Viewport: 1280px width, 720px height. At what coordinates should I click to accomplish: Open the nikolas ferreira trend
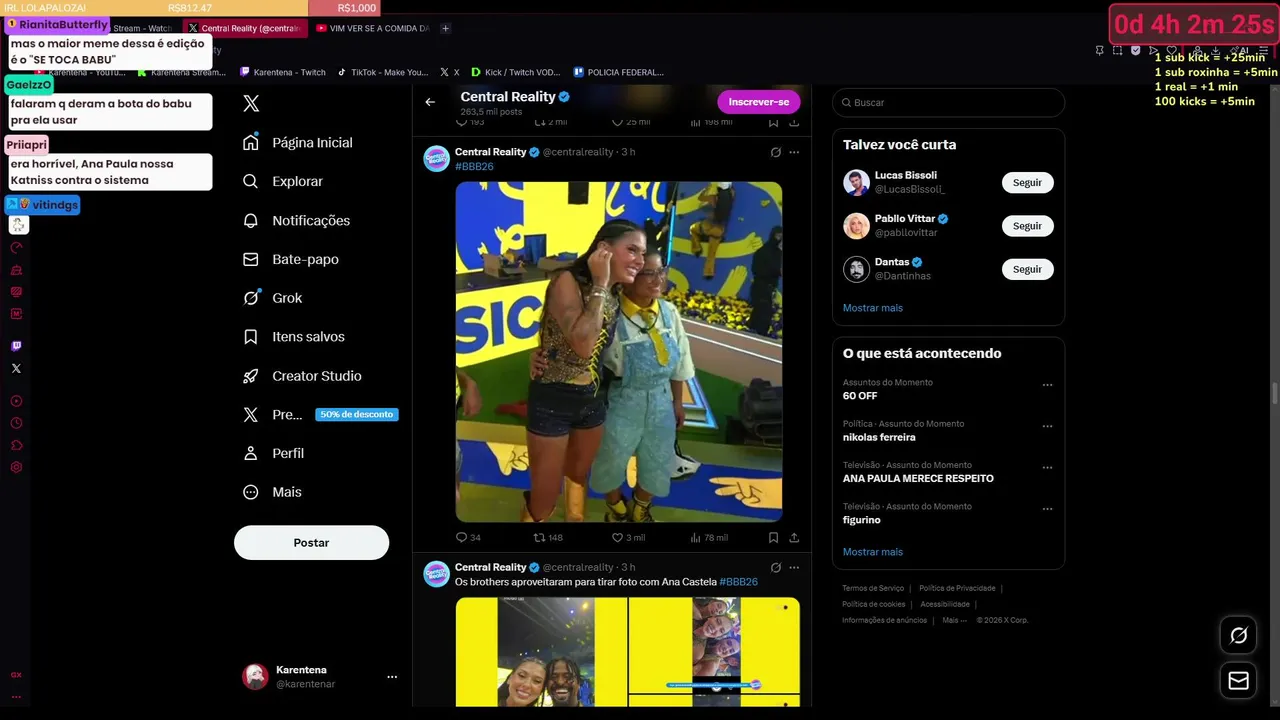(879, 437)
